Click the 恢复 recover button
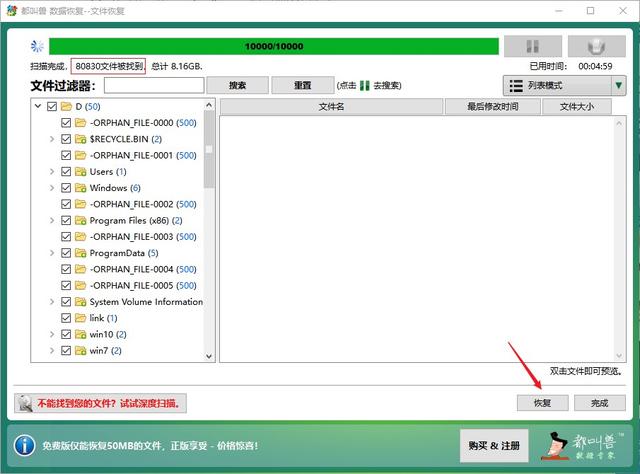Viewport: 640px width, 474px height. 542,403
